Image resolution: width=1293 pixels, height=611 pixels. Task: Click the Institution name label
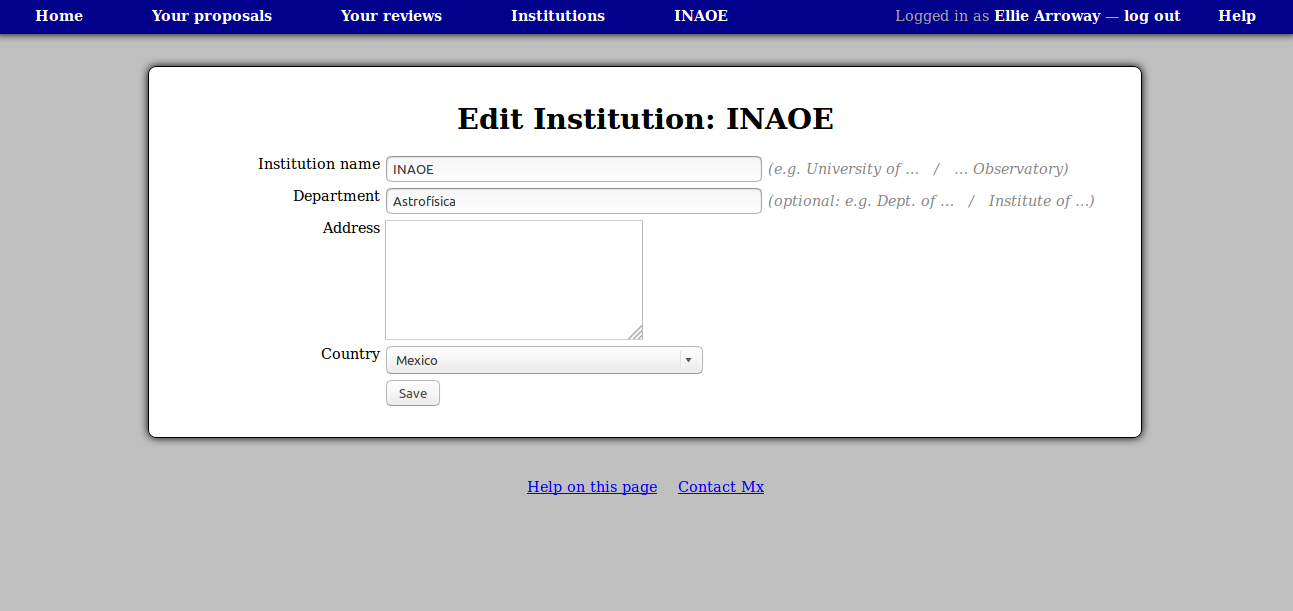click(x=319, y=164)
